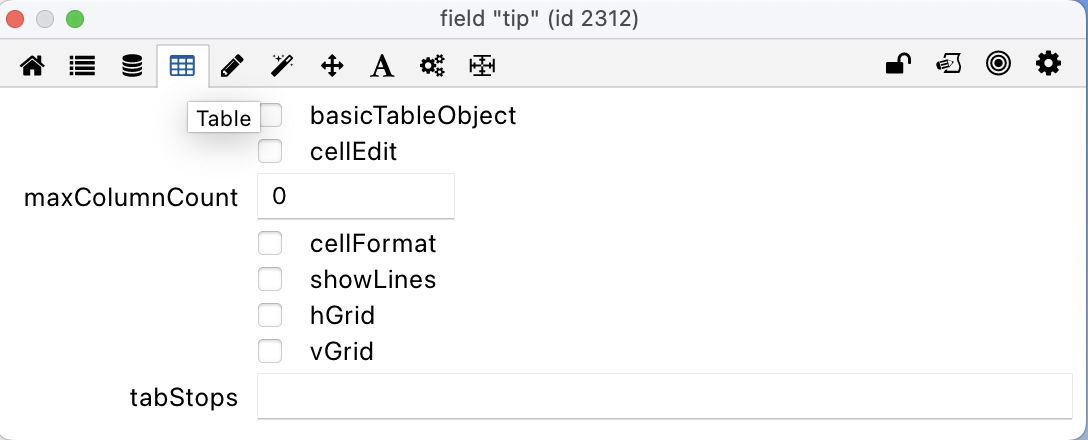Open the inspector settings gear
1088x440 pixels.
click(1048, 65)
